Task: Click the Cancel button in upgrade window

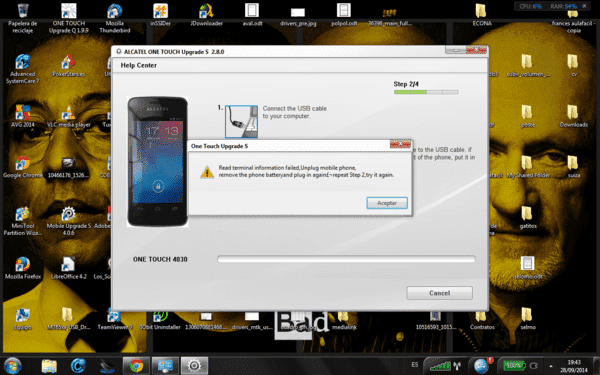Action: 439,293
